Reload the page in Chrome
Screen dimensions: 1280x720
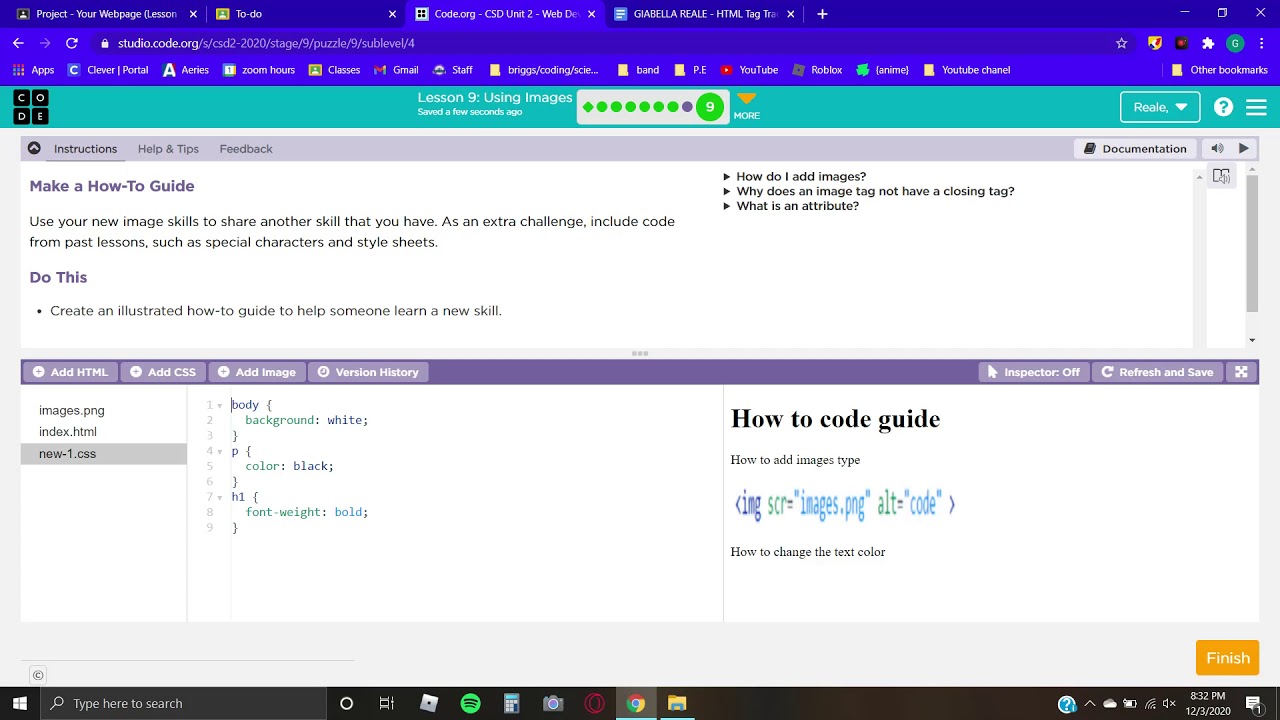(71, 43)
